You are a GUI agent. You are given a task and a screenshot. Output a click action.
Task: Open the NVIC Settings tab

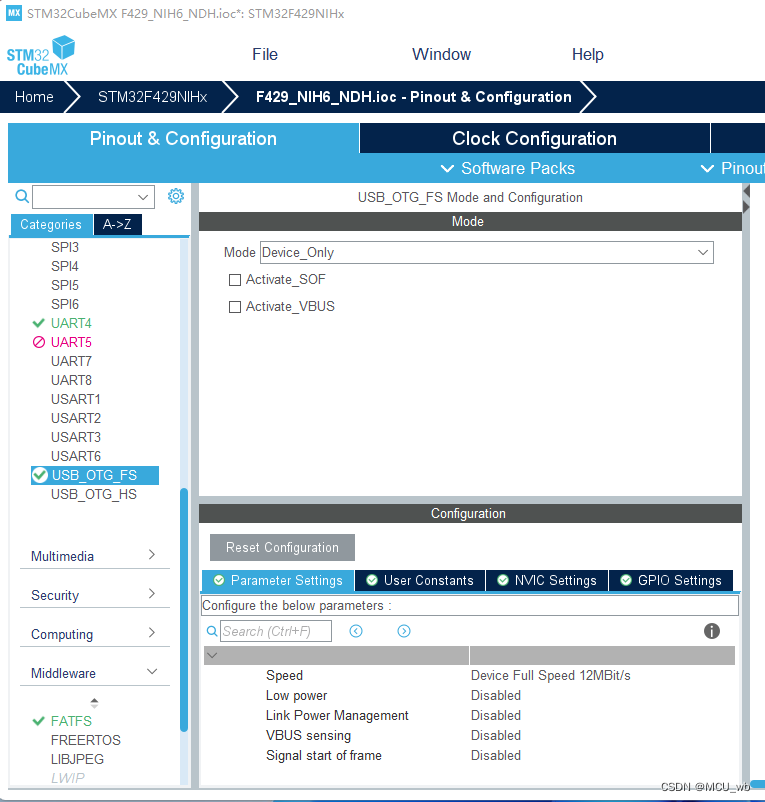pyautogui.click(x=547, y=581)
